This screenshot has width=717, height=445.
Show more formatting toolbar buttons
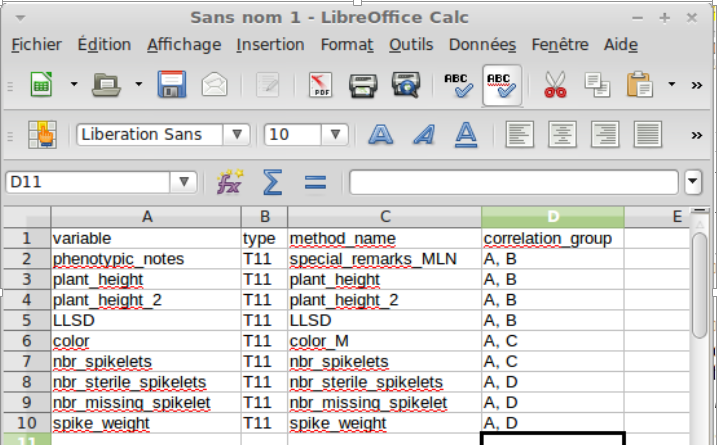click(697, 135)
